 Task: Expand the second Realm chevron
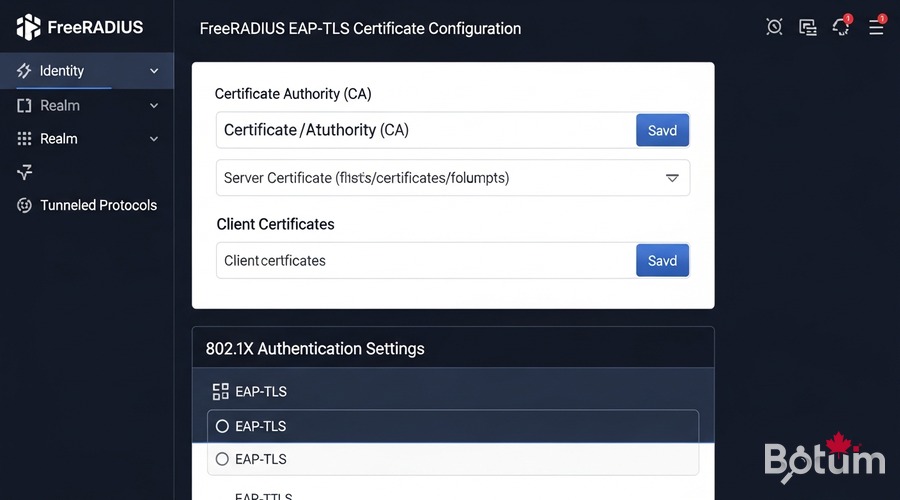(x=154, y=139)
